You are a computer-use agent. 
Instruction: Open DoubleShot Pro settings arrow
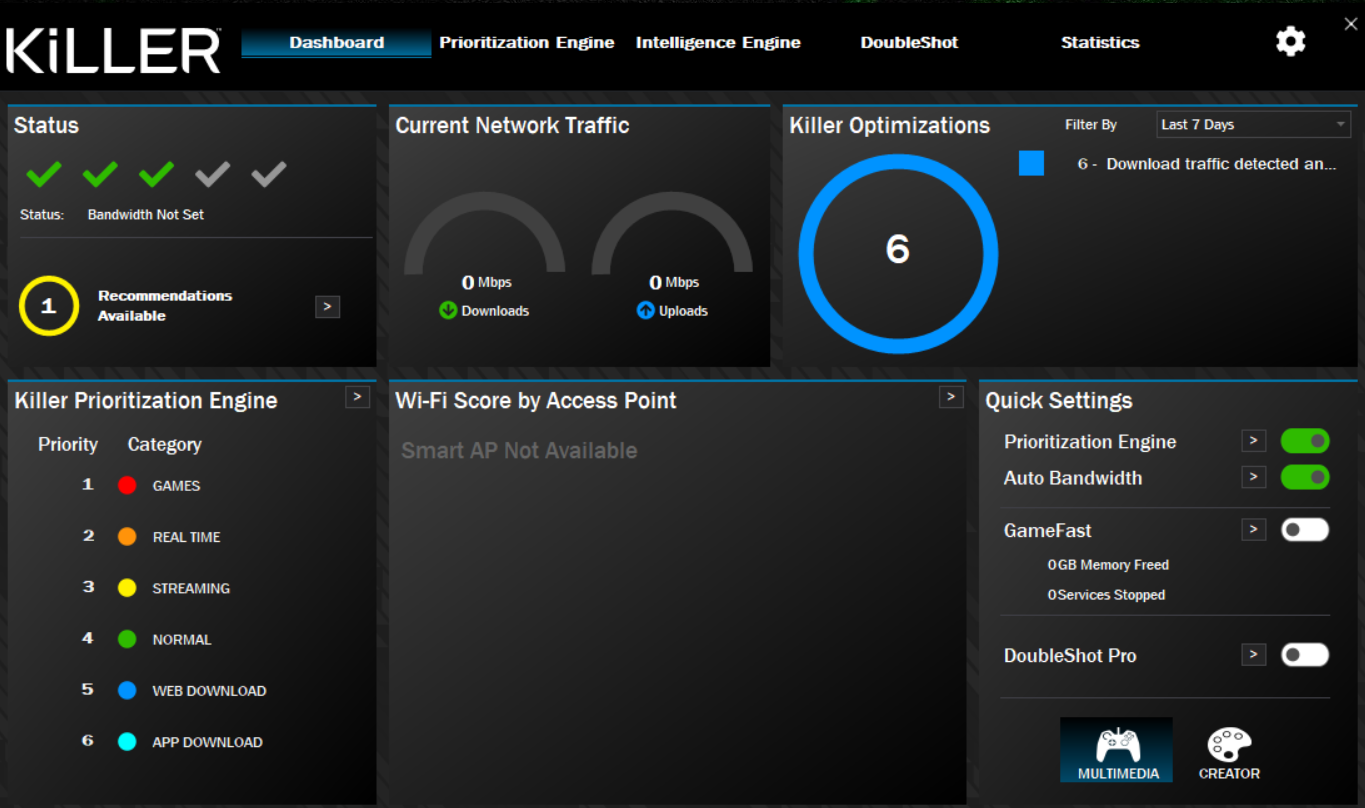(1253, 655)
